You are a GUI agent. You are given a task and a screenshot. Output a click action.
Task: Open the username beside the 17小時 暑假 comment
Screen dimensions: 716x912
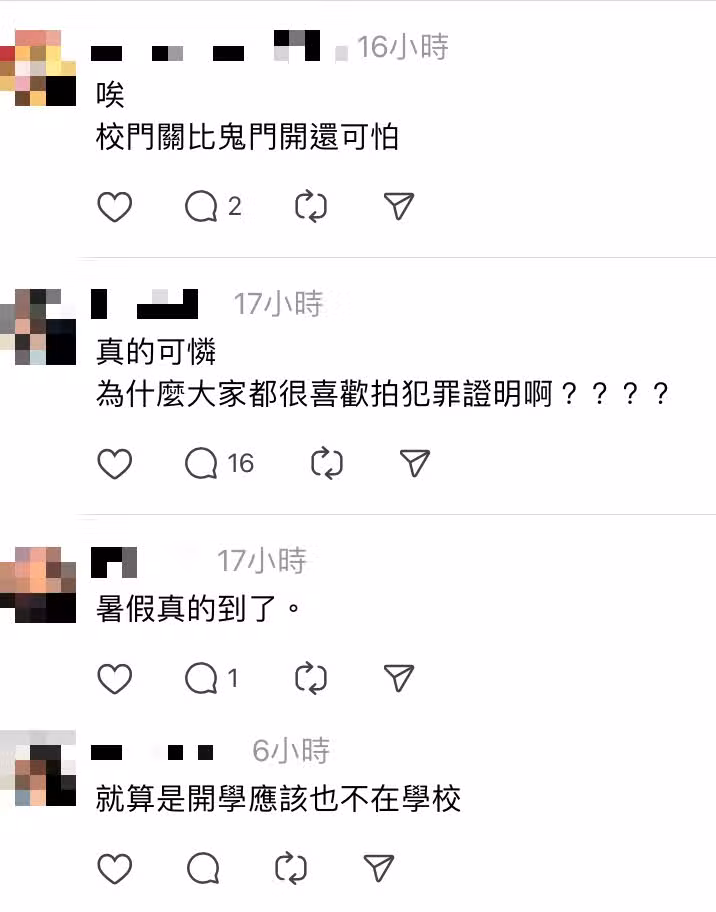[x=114, y=562]
